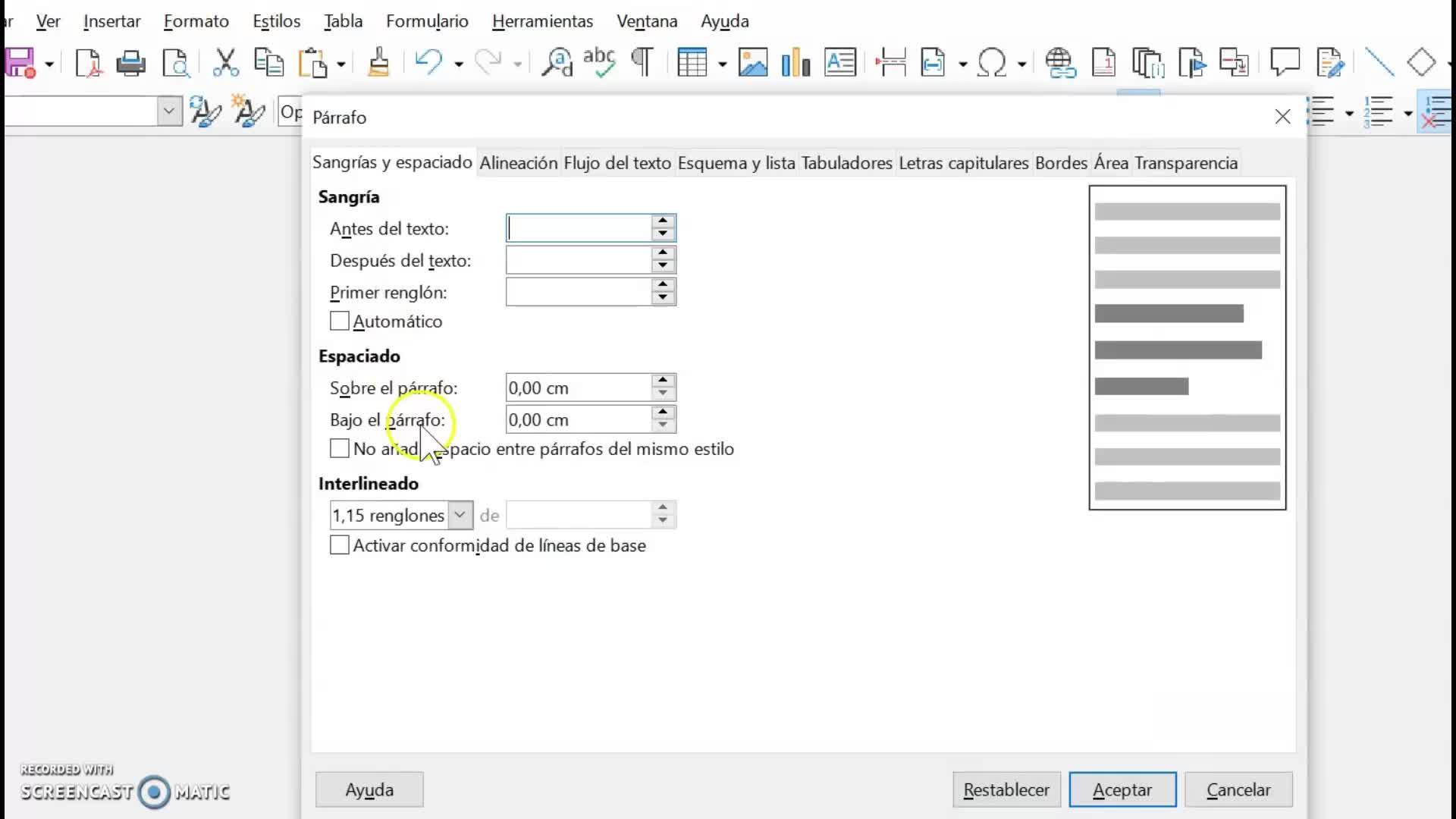Click the Insert chart icon
The width and height of the screenshot is (1456, 819).
[795, 63]
